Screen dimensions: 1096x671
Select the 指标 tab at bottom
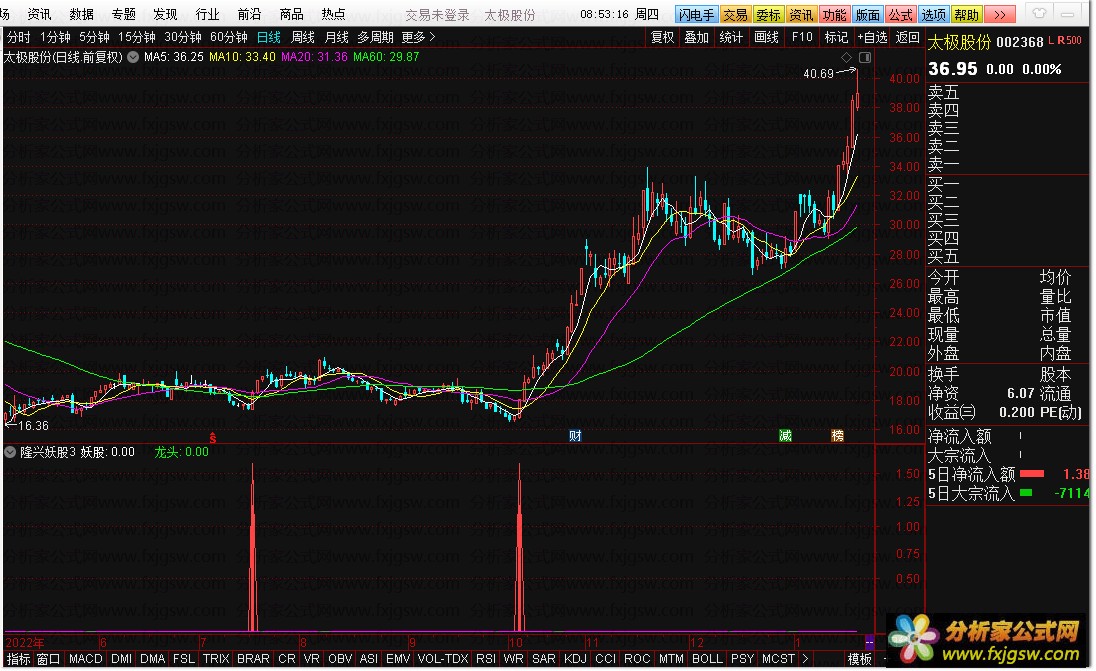coord(18,659)
